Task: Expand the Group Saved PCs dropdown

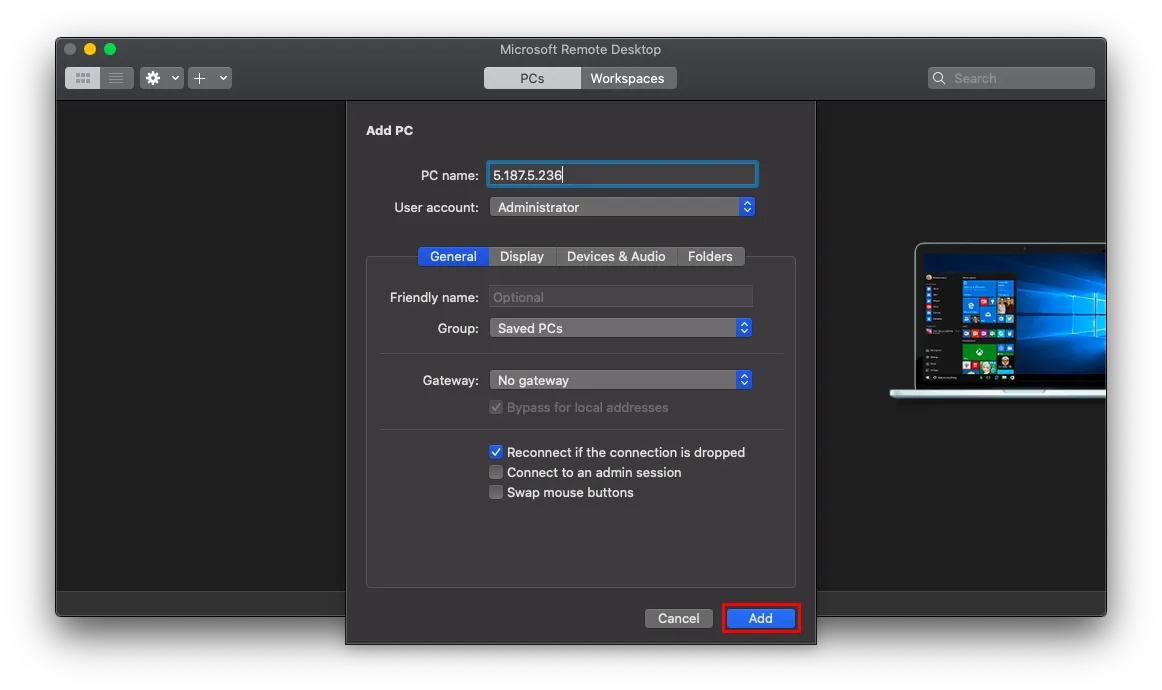Action: (620, 328)
